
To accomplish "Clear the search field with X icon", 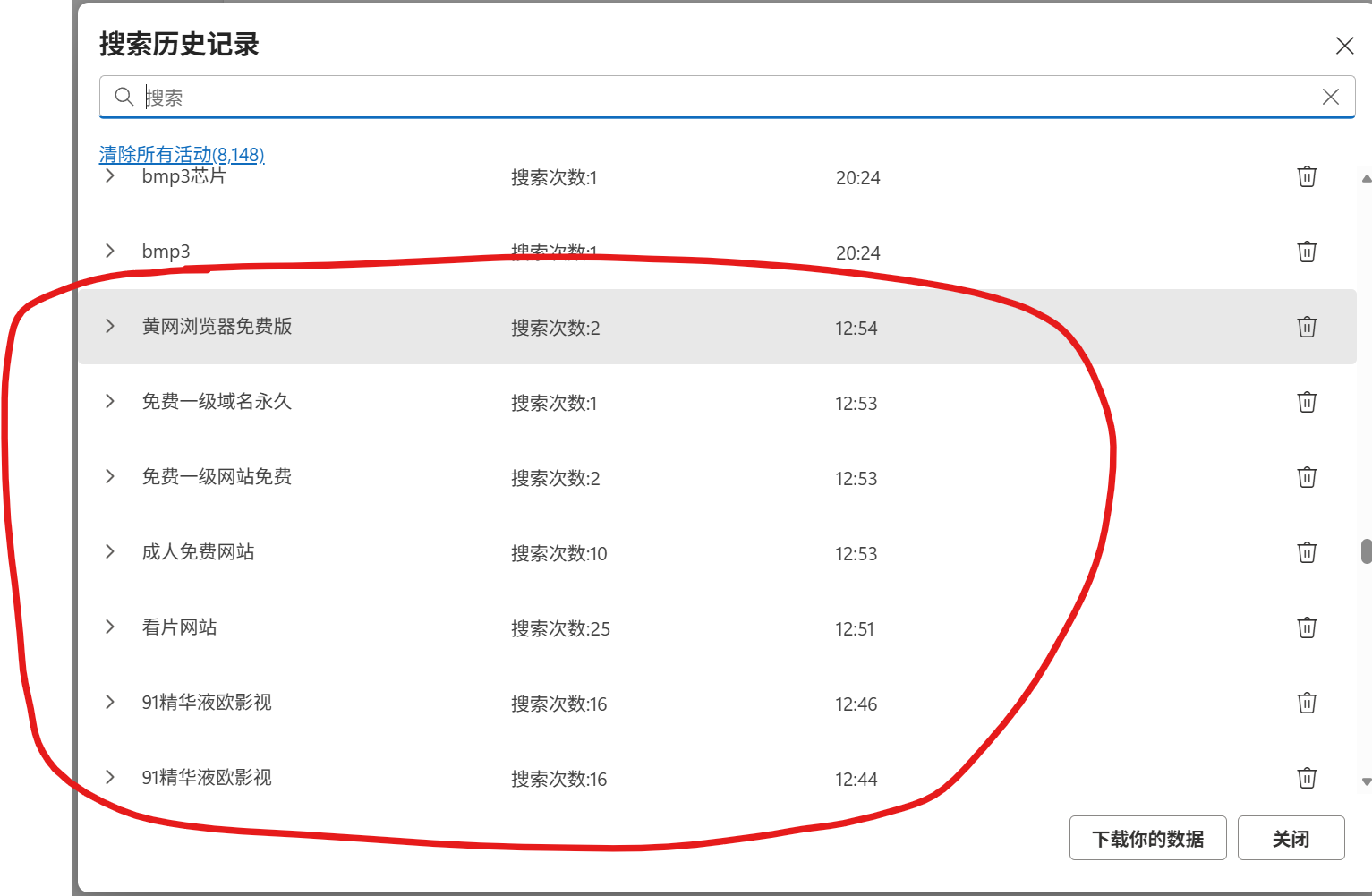I will point(1331,97).
